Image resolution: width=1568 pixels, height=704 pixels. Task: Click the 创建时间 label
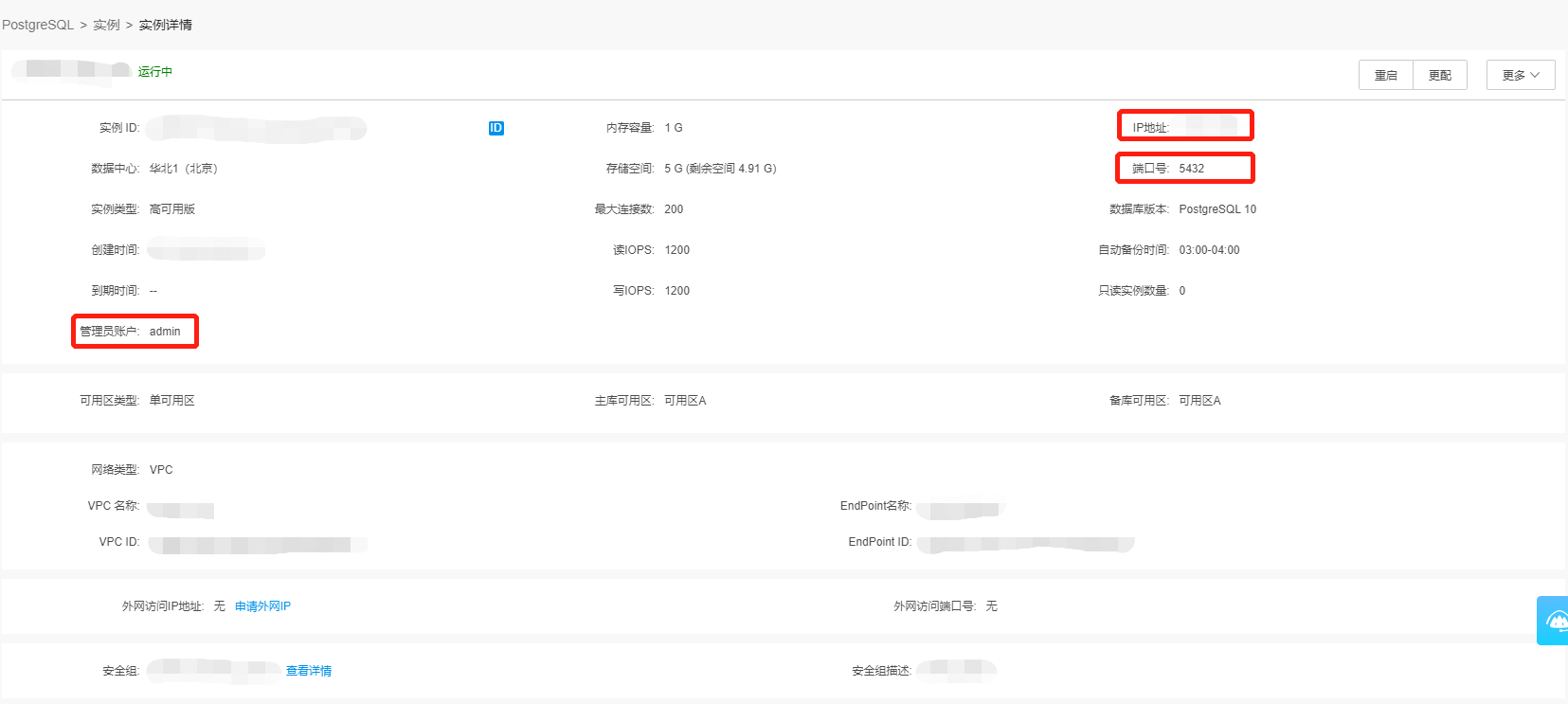pyautogui.click(x=116, y=250)
